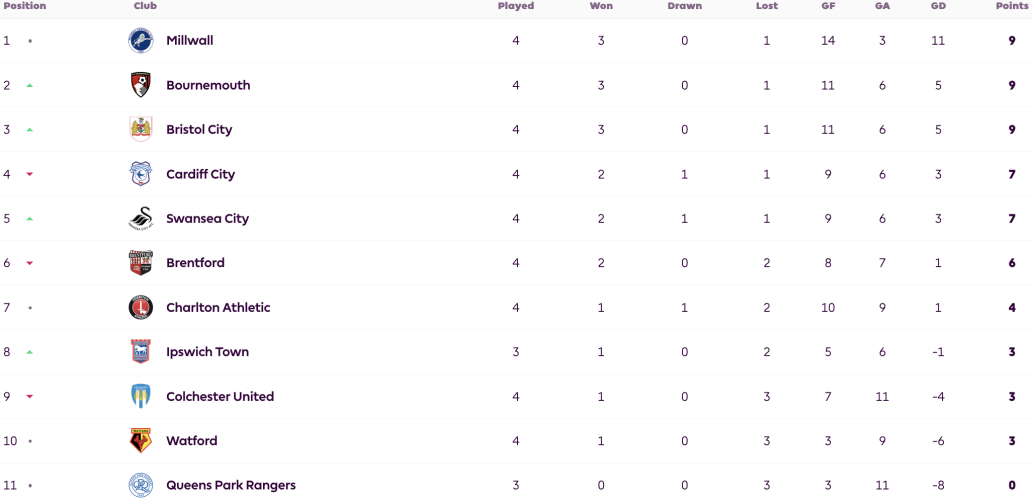Click Colchester United shield icon
Image resolution: width=1032 pixels, height=500 pixels.
tap(141, 397)
